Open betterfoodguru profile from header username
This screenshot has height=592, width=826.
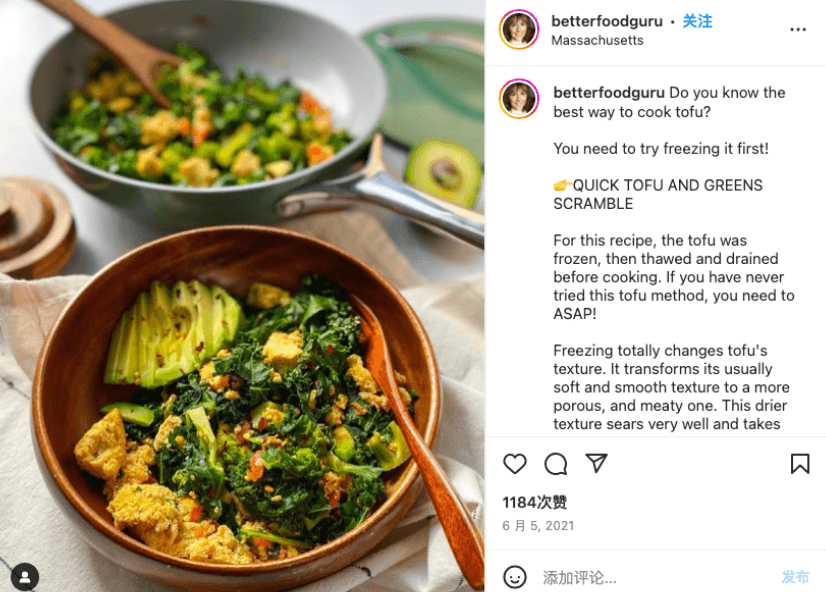pos(607,21)
